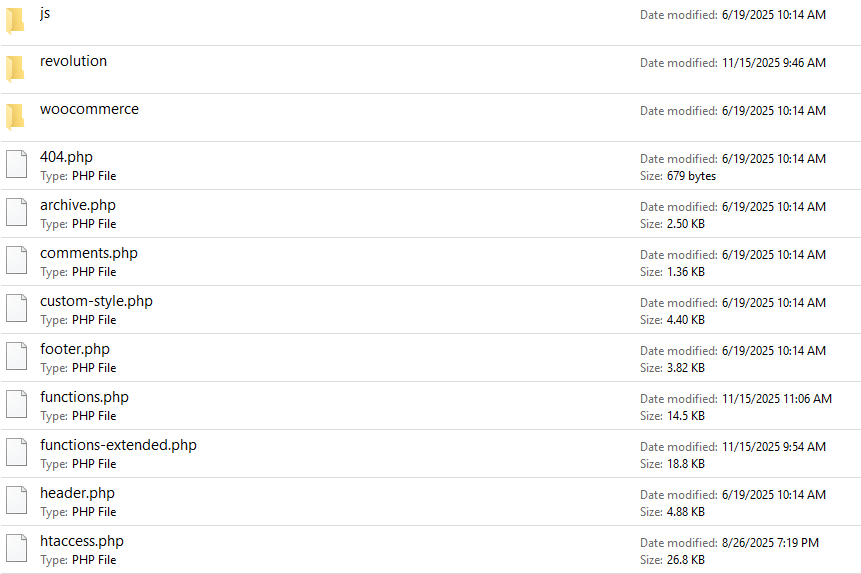
Task: Click the custom-style.php file icon
Action: tap(15, 309)
